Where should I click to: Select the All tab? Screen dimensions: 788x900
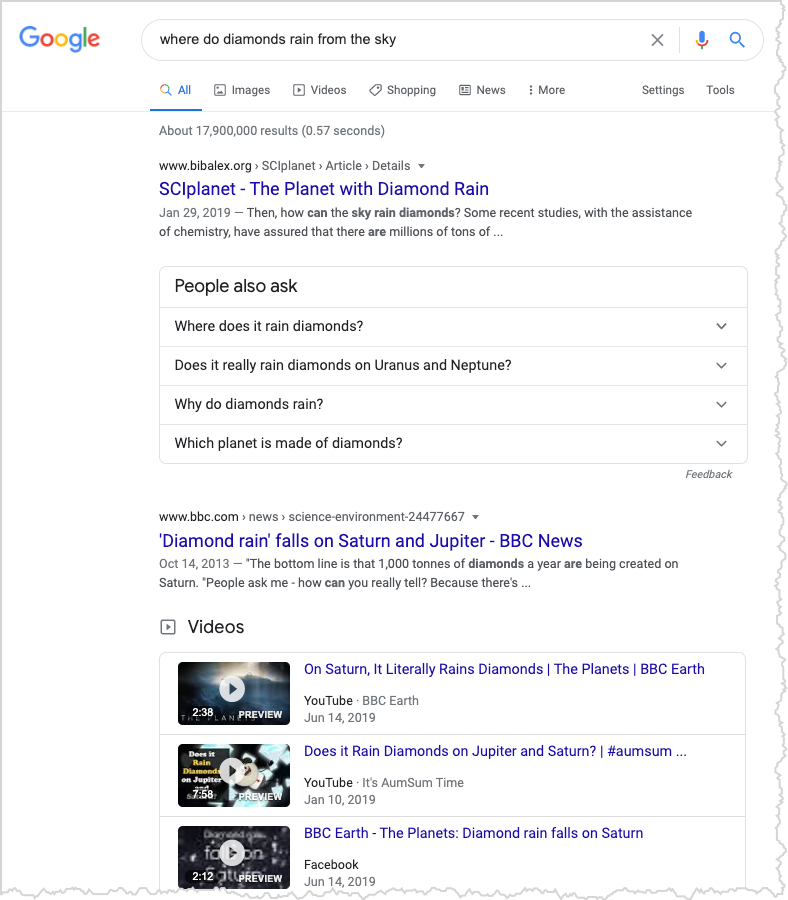click(x=176, y=90)
